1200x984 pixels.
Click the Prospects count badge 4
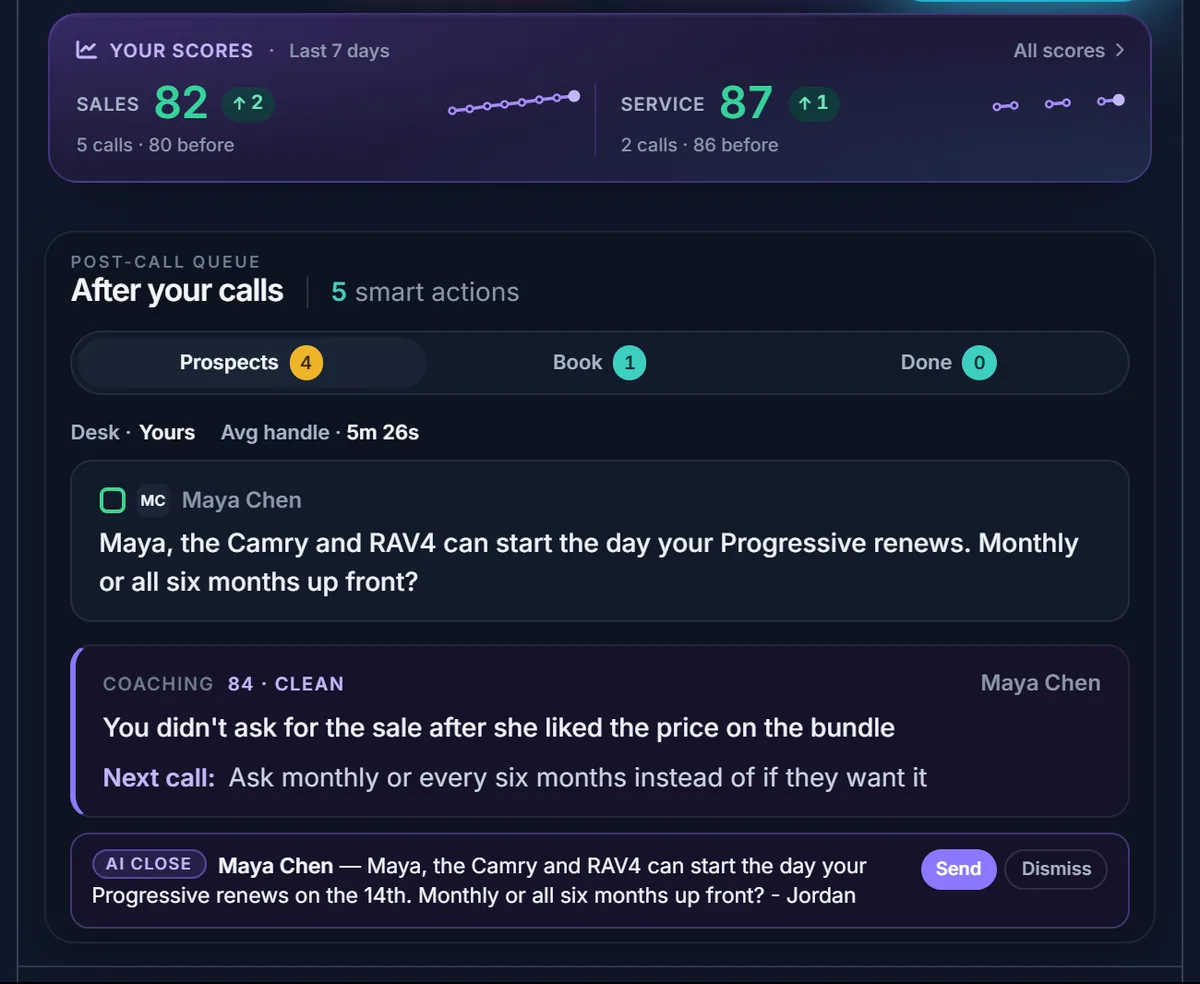coord(306,362)
